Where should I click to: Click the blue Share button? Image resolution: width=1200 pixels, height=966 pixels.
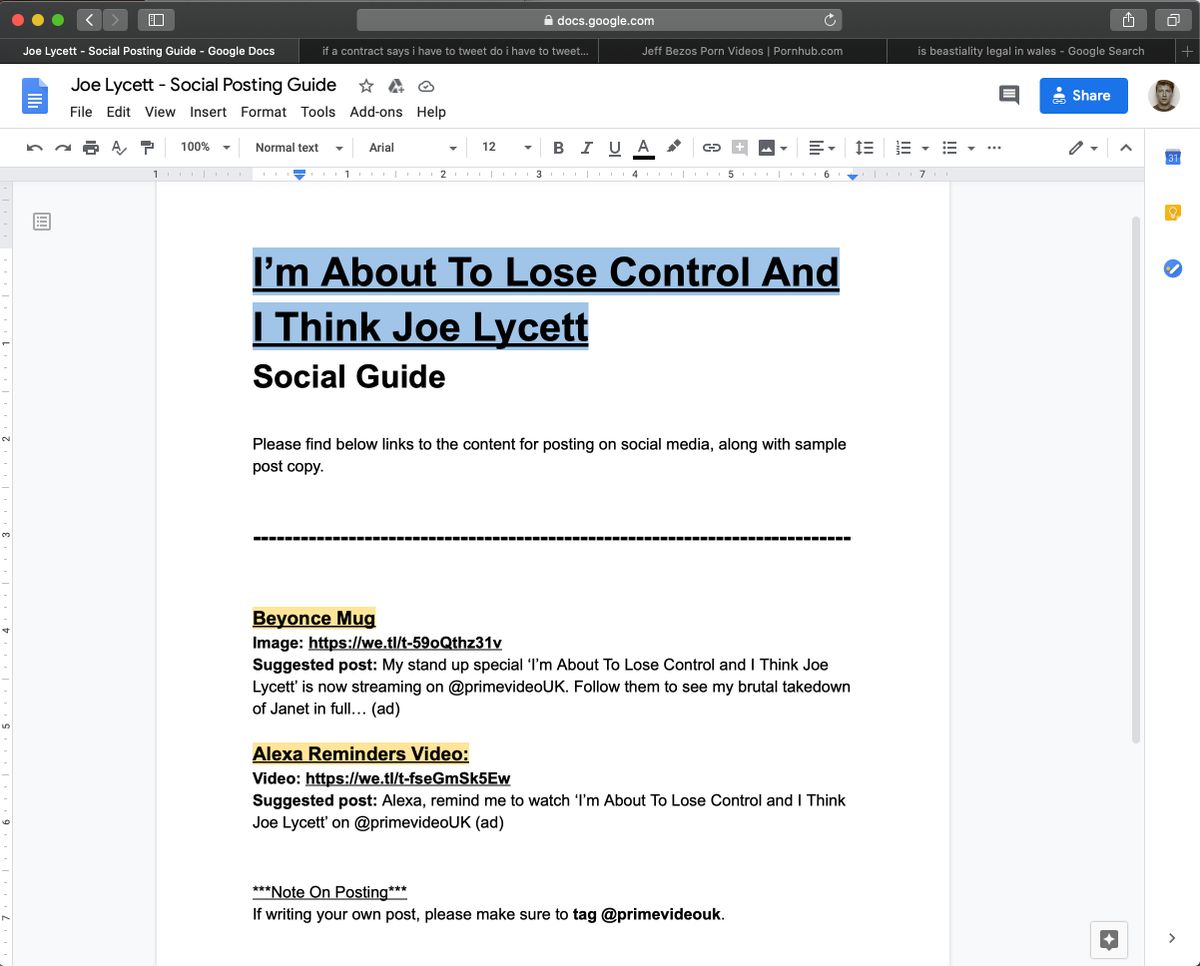[x=1083, y=96]
